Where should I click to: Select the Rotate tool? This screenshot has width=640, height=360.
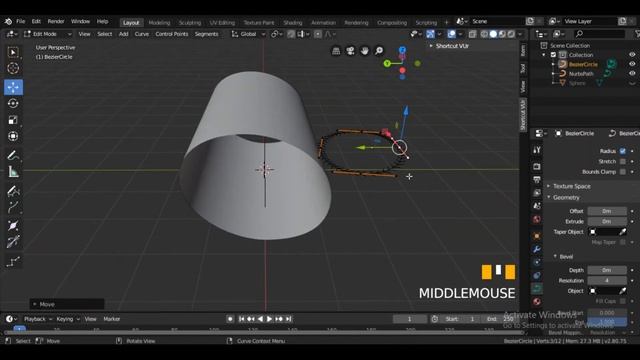13,103
